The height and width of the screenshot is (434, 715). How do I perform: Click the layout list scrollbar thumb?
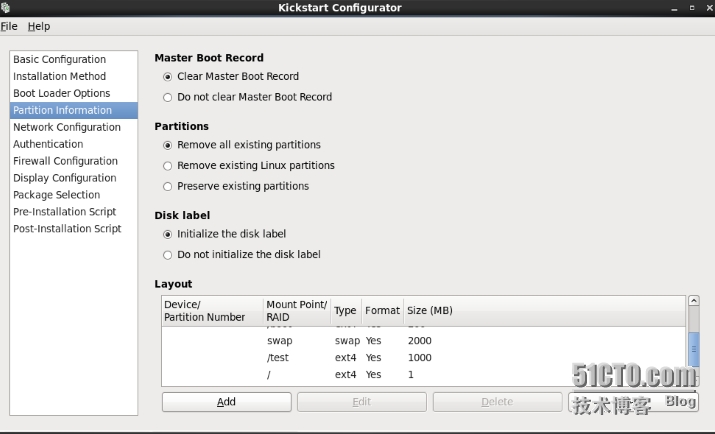[x=694, y=350]
